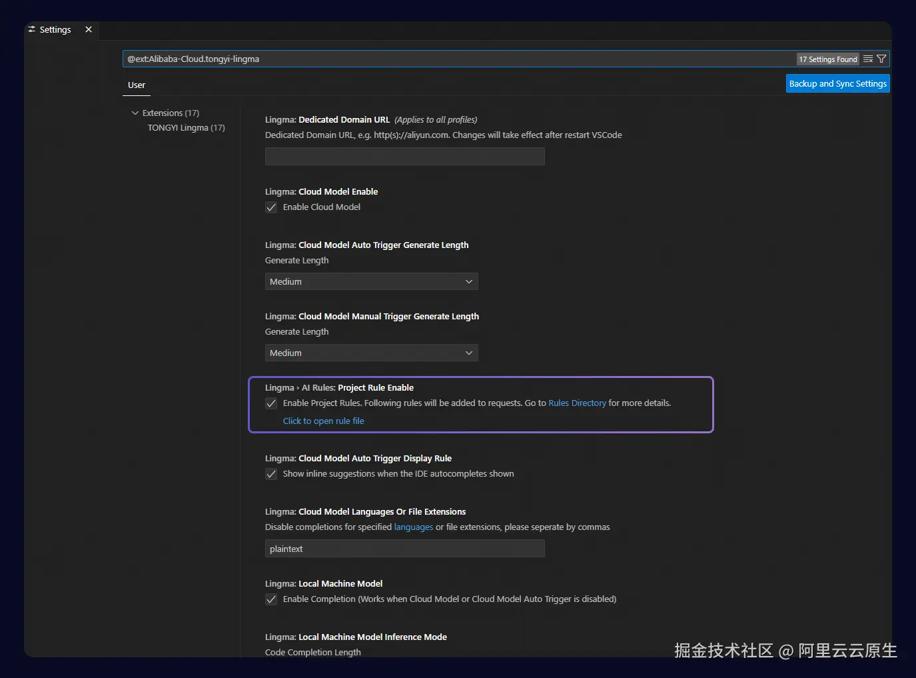Click the Code Completion Length description
The height and width of the screenshot is (678, 916).
coord(313,652)
